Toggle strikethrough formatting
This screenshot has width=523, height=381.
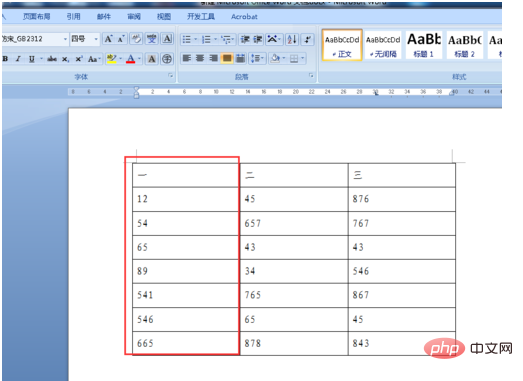point(52,59)
